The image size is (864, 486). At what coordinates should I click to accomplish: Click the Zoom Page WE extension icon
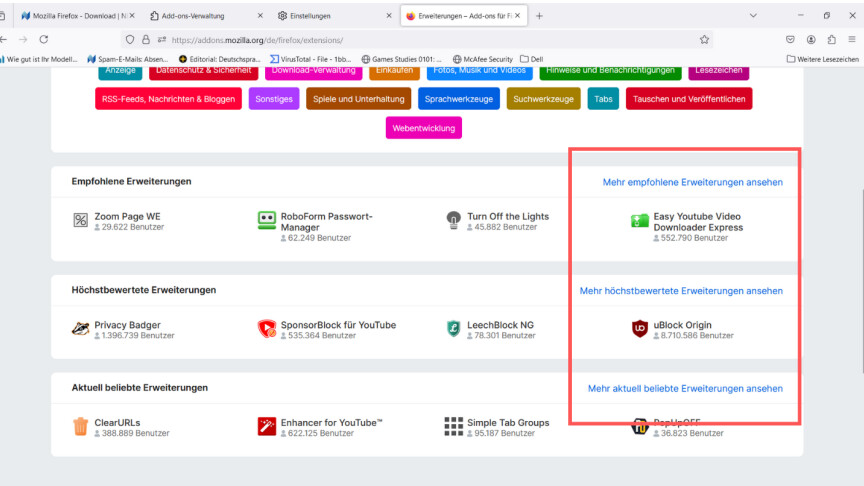pos(80,220)
